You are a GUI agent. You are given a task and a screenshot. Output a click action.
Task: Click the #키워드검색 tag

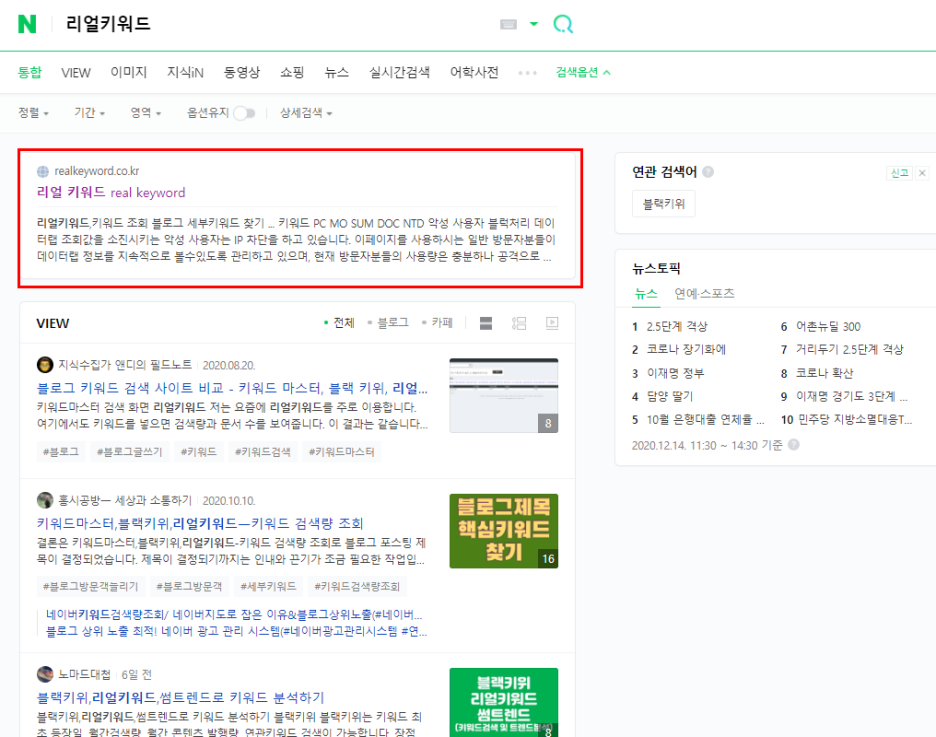263,452
